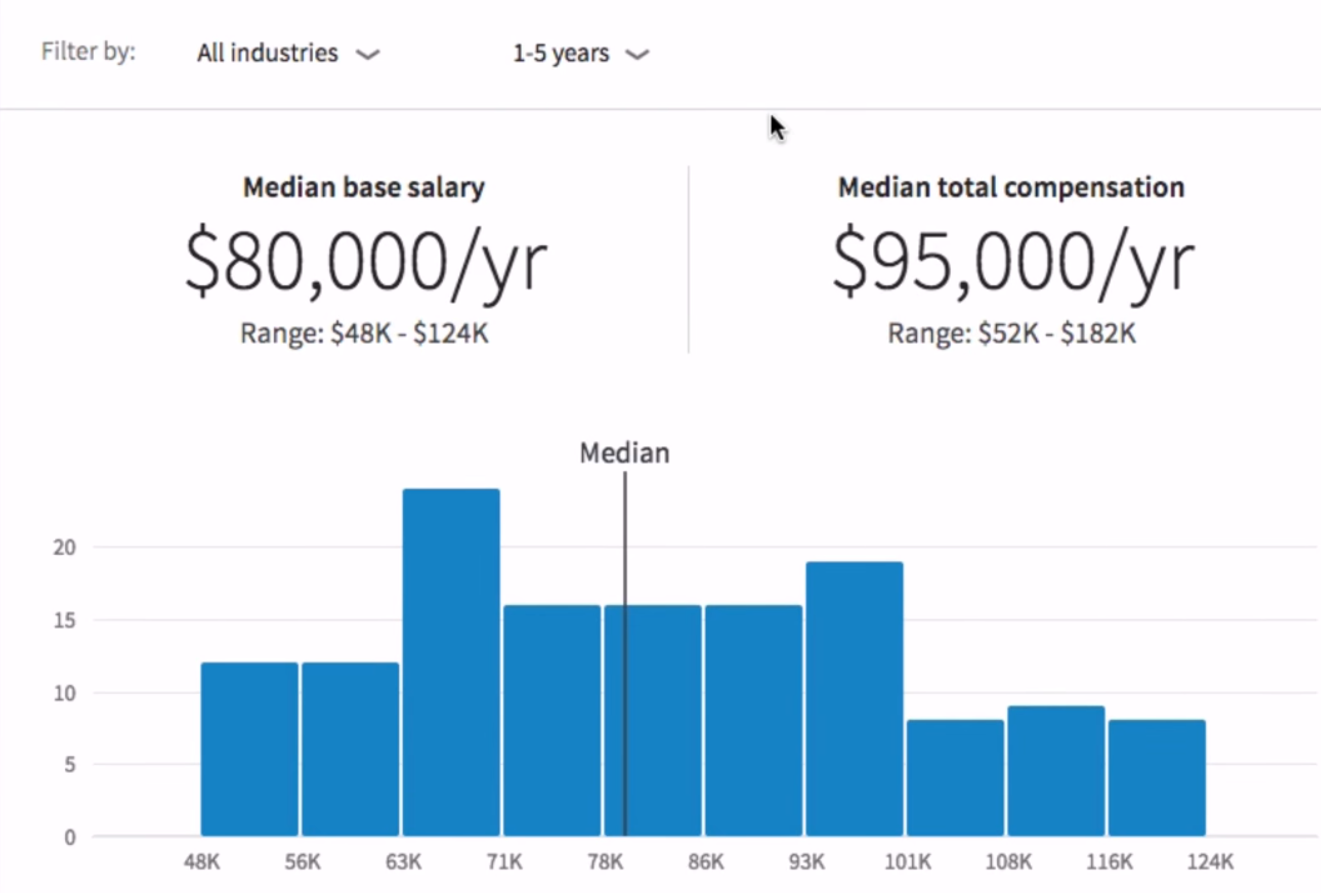Screen dimensions: 1321x893
Task: Click the chevron beside All industries
Action: [368, 56]
